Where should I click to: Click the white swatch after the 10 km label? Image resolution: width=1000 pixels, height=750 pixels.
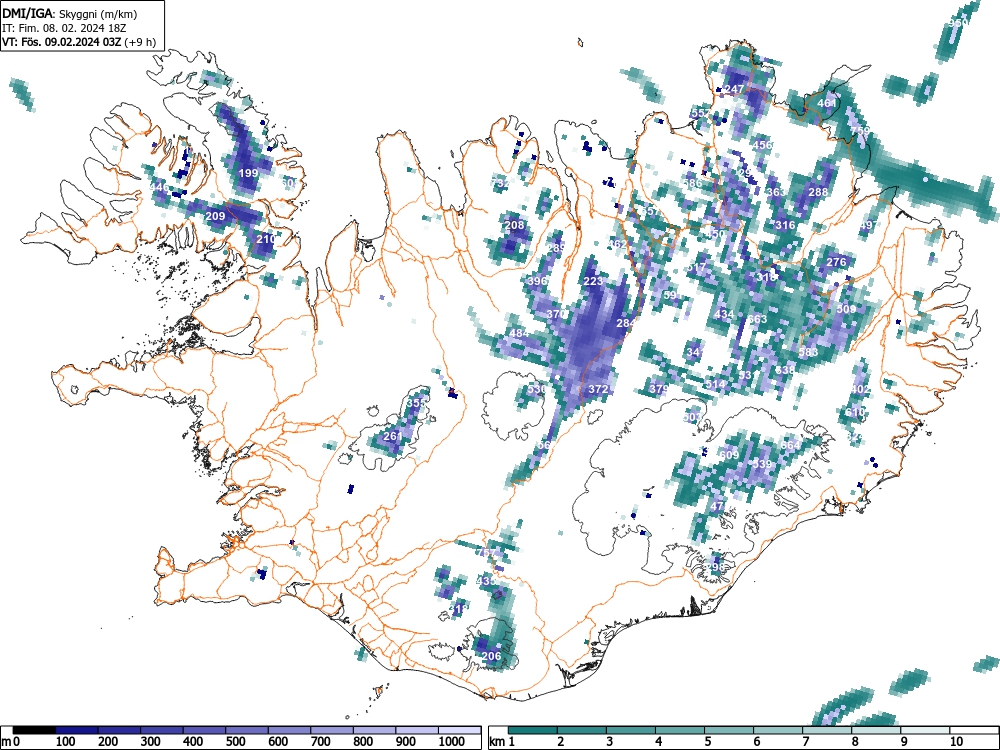(974, 730)
